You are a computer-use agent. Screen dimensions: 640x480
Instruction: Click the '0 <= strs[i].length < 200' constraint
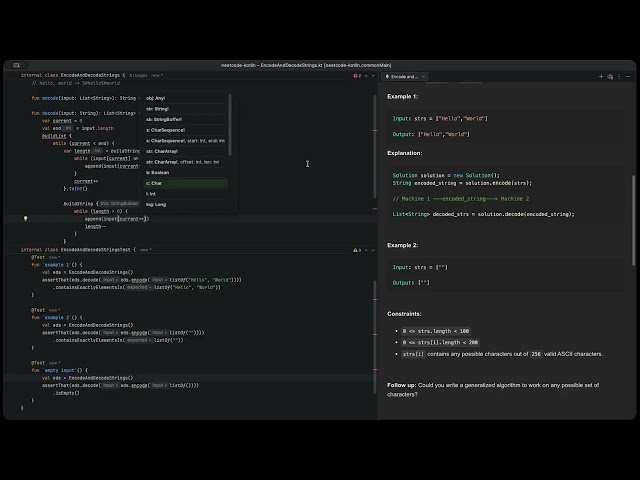440,342
